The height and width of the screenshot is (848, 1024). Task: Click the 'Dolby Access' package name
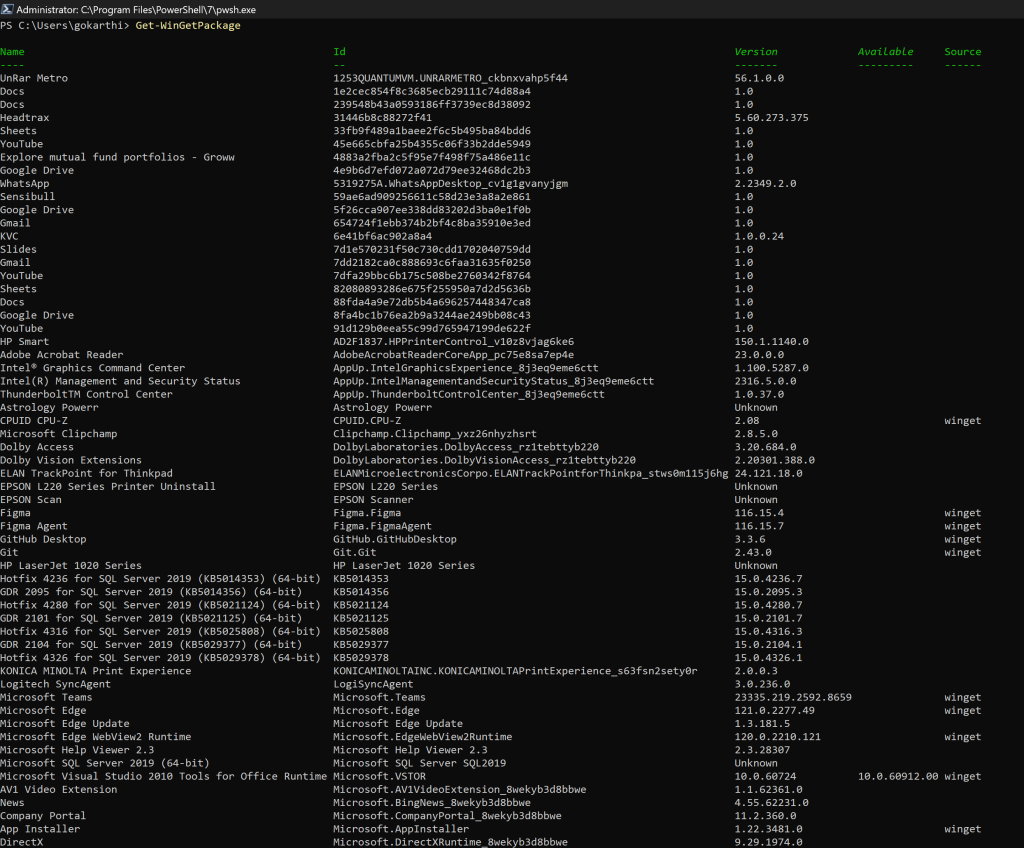[x=37, y=447]
